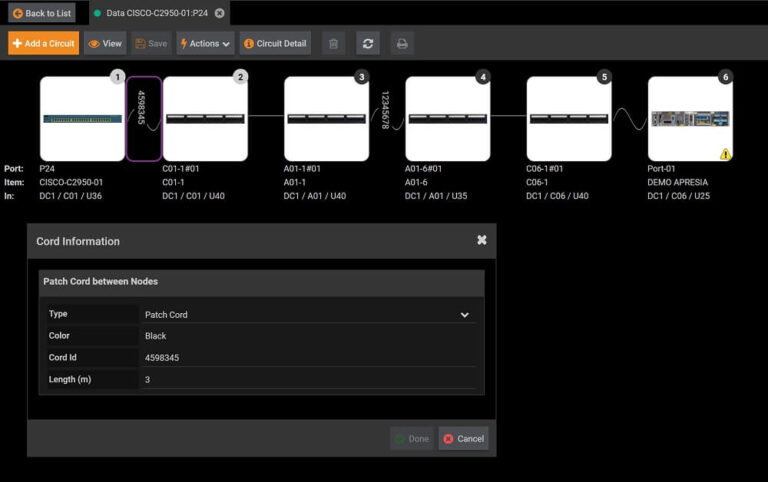Open the Actions dropdown menu
The image size is (768, 482).
[x=205, y=44]
